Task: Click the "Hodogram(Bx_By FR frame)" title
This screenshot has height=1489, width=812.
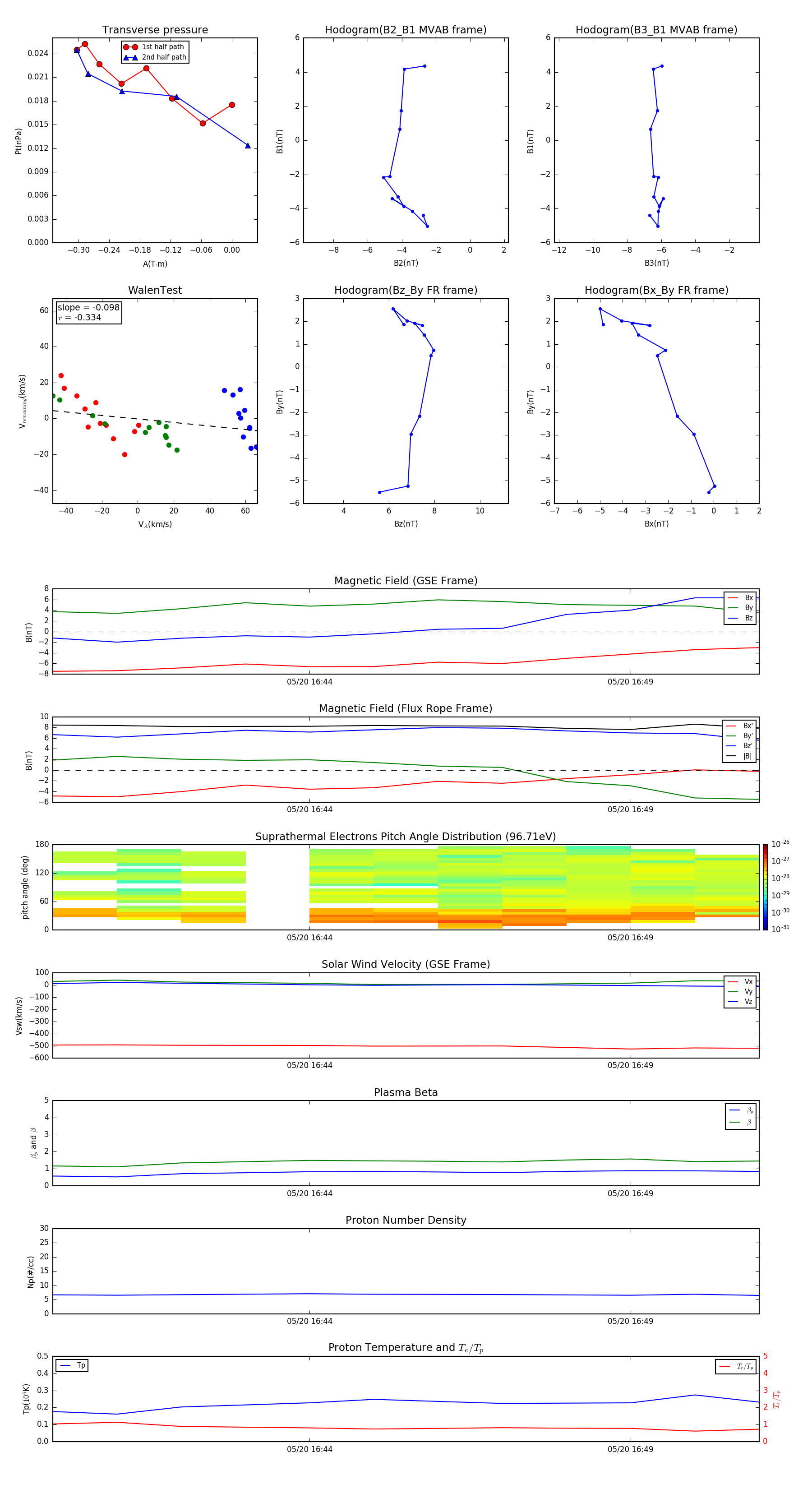Action: (656, 290)
